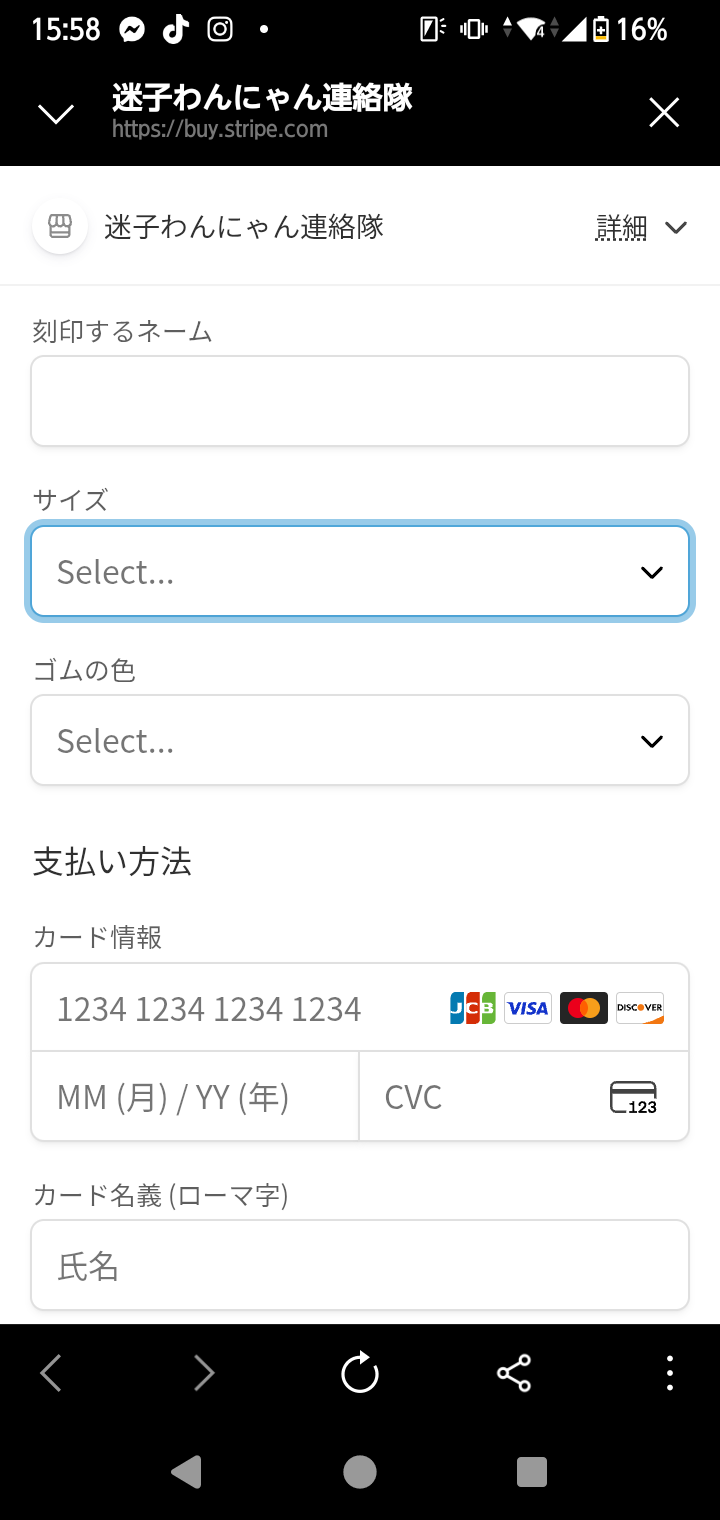
Task: Tap the 氏名 cardholder name field
Action: (x=360, y=1265)
